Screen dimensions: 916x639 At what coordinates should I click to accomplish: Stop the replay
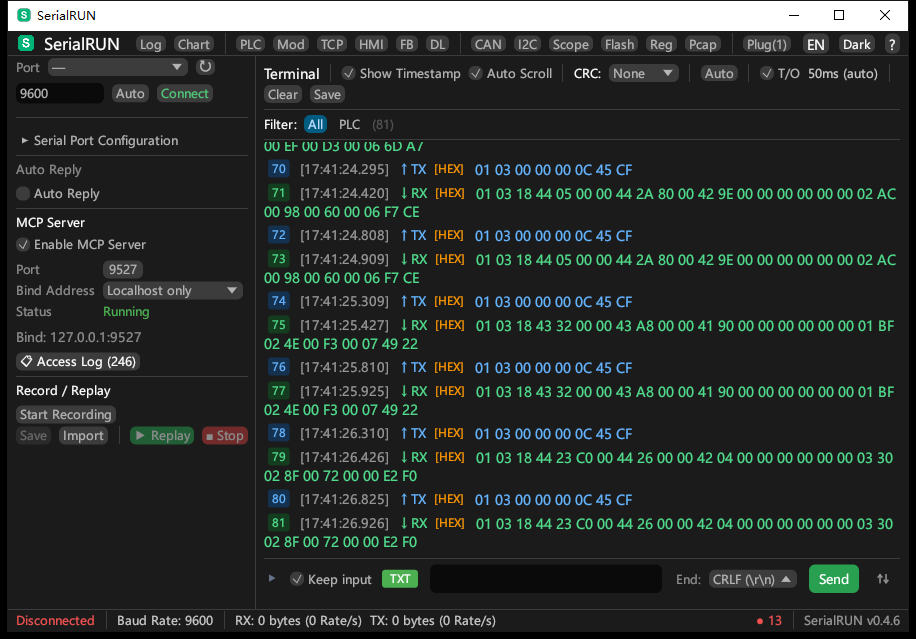pyautogui.click(x=225, y=436)
